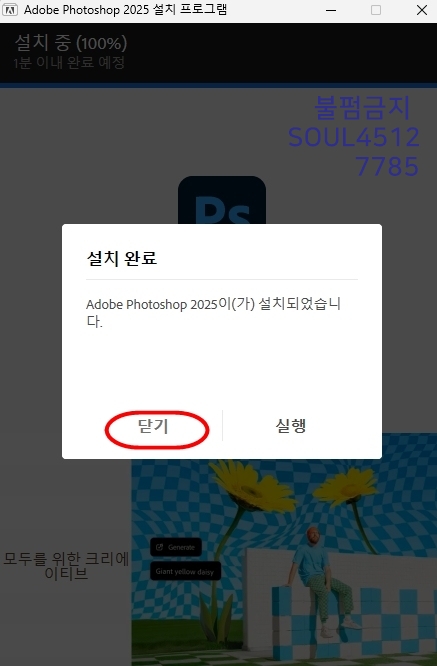Close the installer window with X
The image size is (437, 666).
coord(422,10)
